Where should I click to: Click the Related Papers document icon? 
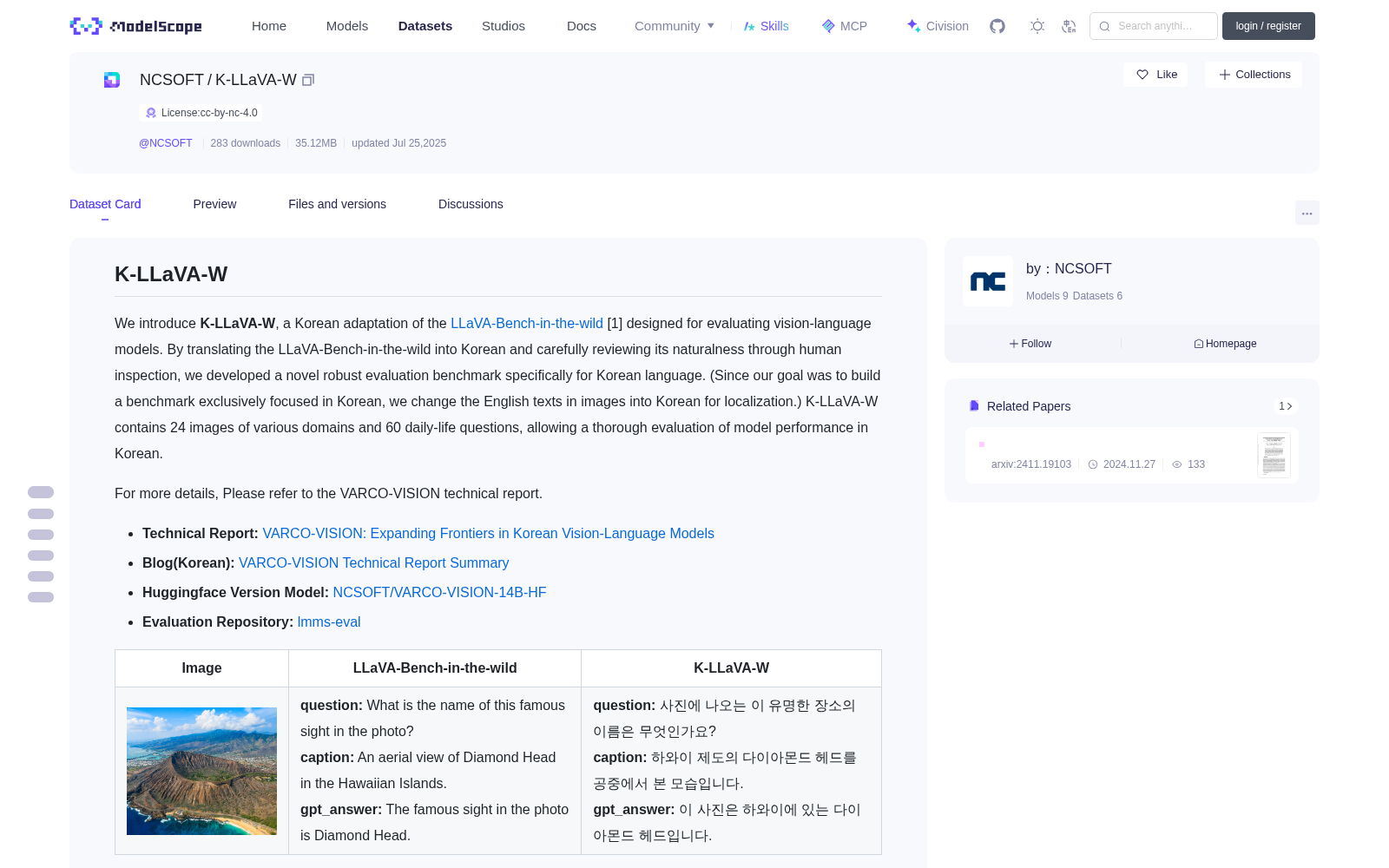tap(974, 406)
